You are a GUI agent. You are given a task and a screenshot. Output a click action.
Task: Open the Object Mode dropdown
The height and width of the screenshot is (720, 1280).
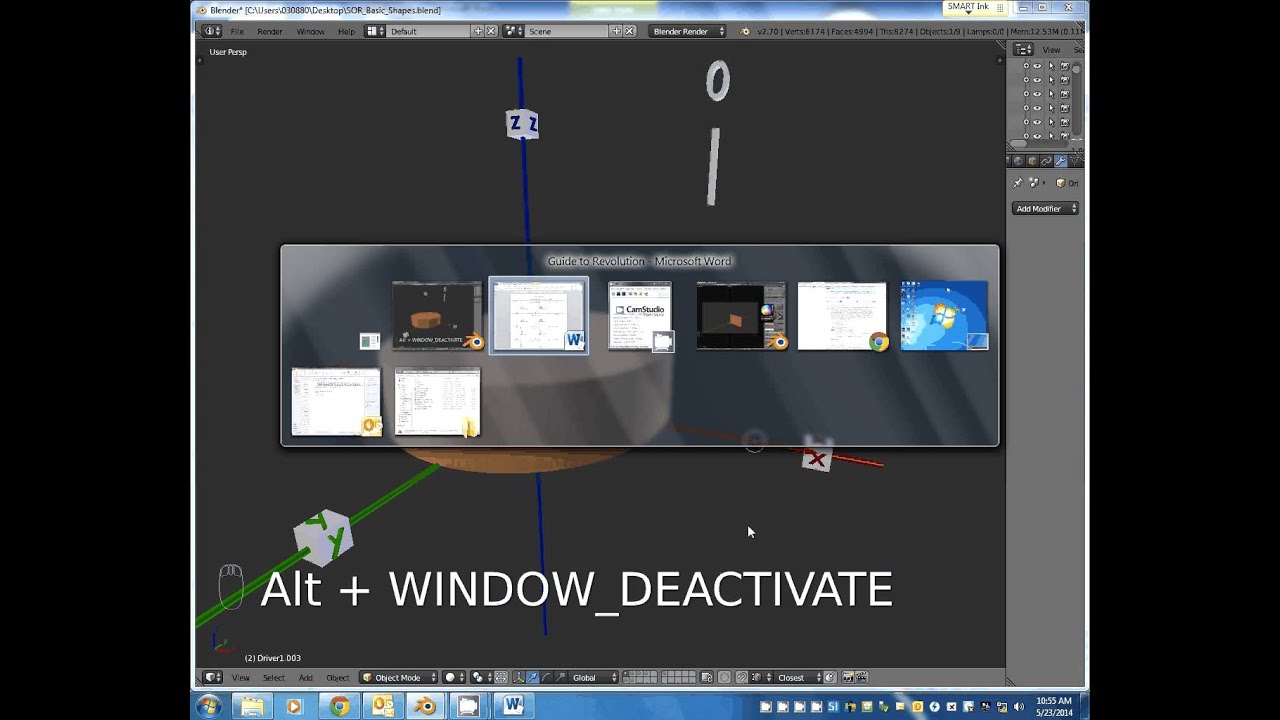pyautogui.click(x=399, y=678)
